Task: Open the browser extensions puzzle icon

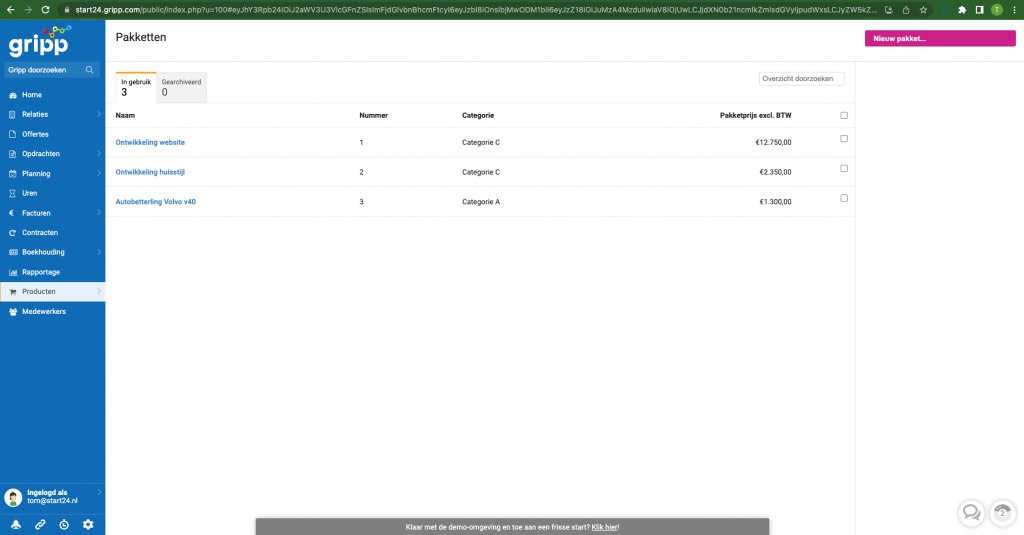Action: tap(962, 9)
